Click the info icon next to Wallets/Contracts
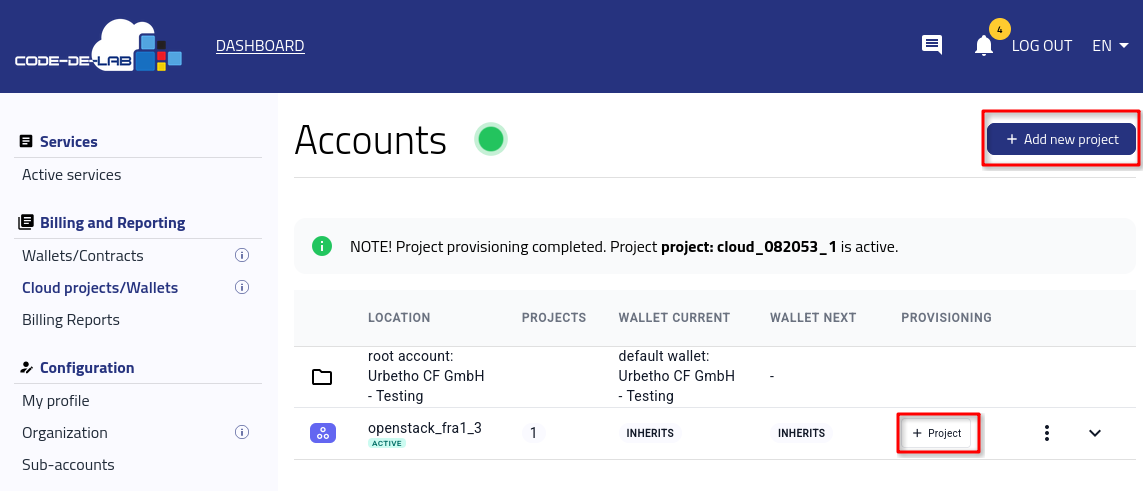 (x=242, y=255)
